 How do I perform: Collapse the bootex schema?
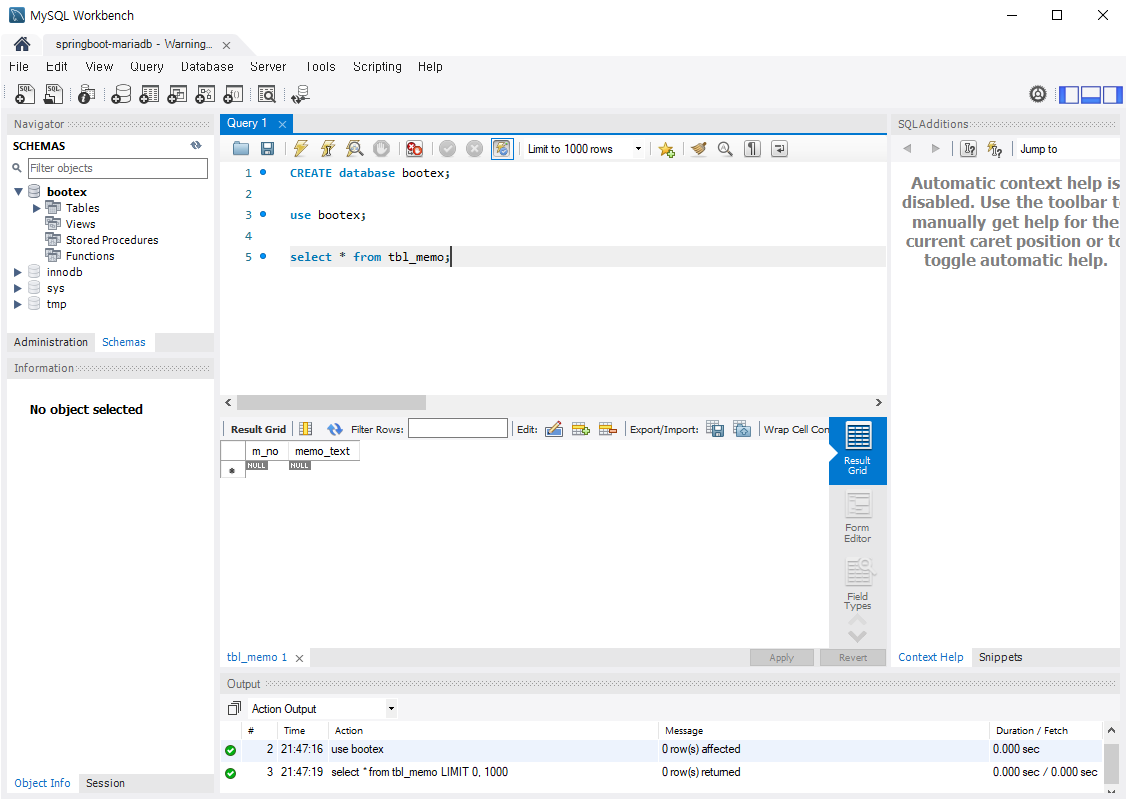(19, 192)
